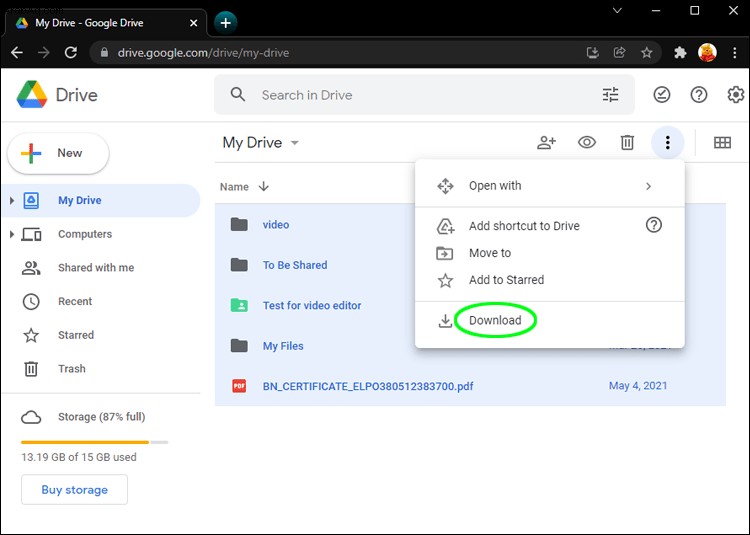Open the search options filter icon
This screenshot has height=535, width=750.
point(610,95)
